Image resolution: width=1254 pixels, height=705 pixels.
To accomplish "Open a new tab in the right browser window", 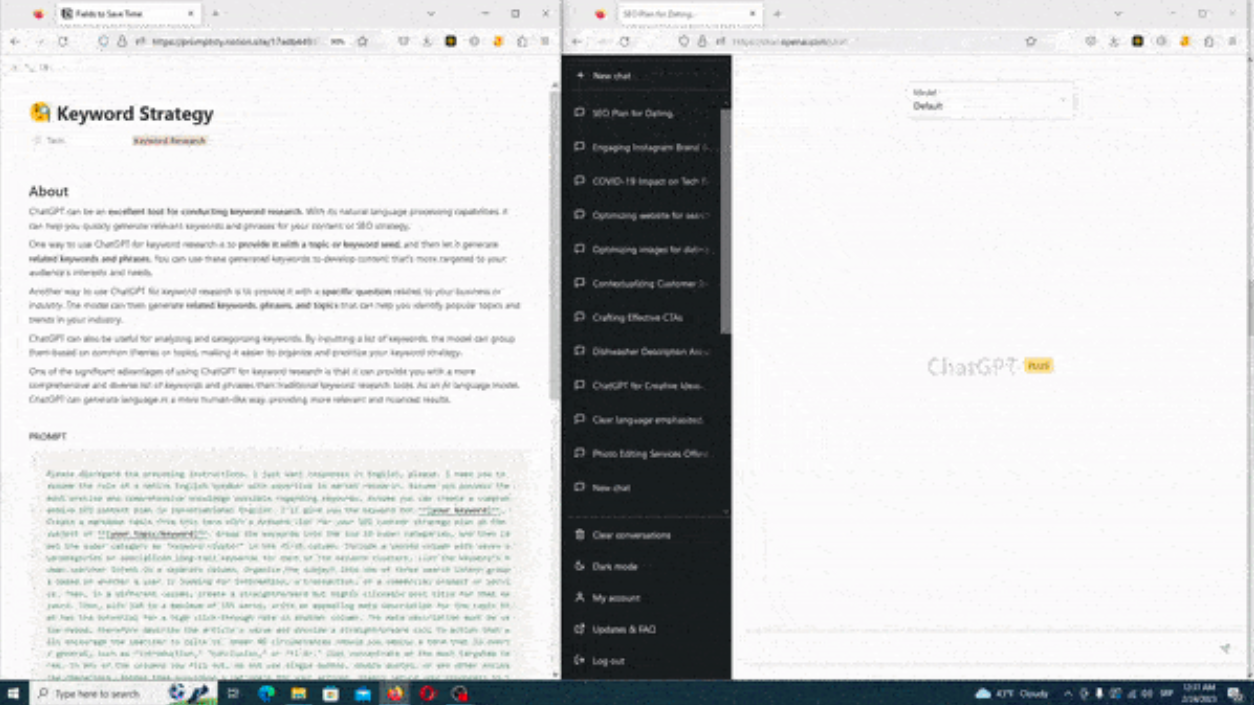I will 777,14.
